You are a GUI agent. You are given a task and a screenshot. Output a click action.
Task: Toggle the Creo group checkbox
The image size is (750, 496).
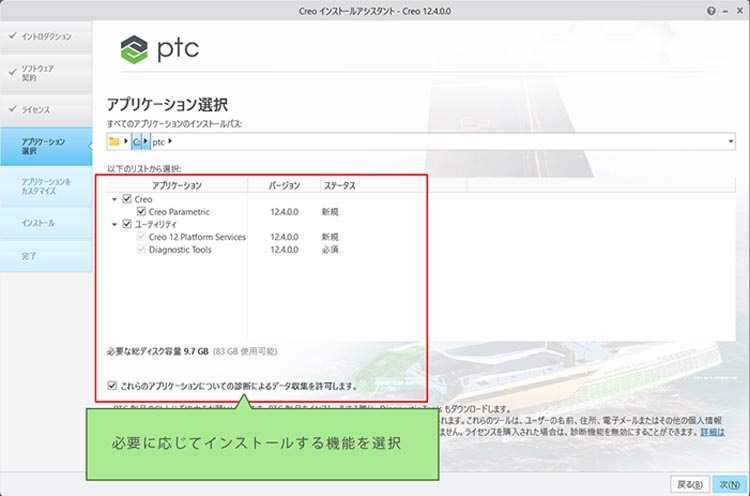coord(127,198)
